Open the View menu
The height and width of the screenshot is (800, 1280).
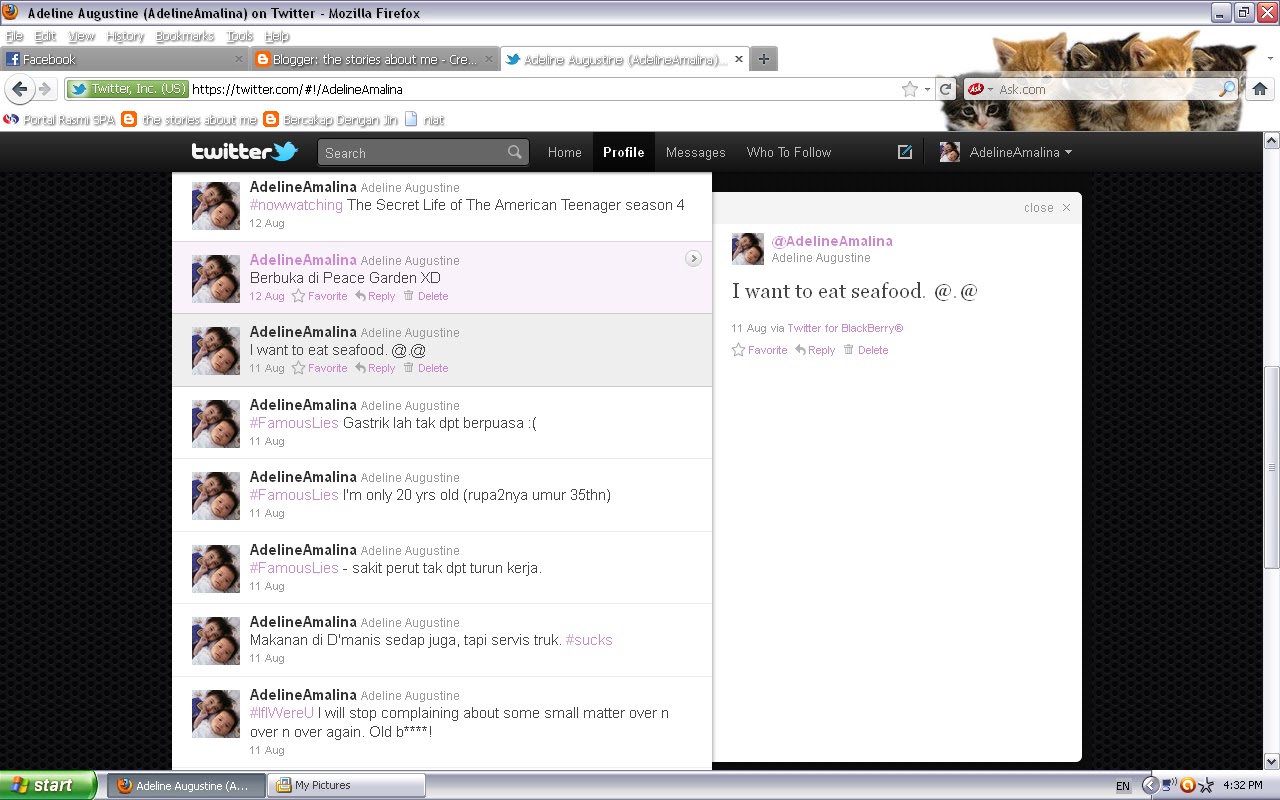click(82, 36)
